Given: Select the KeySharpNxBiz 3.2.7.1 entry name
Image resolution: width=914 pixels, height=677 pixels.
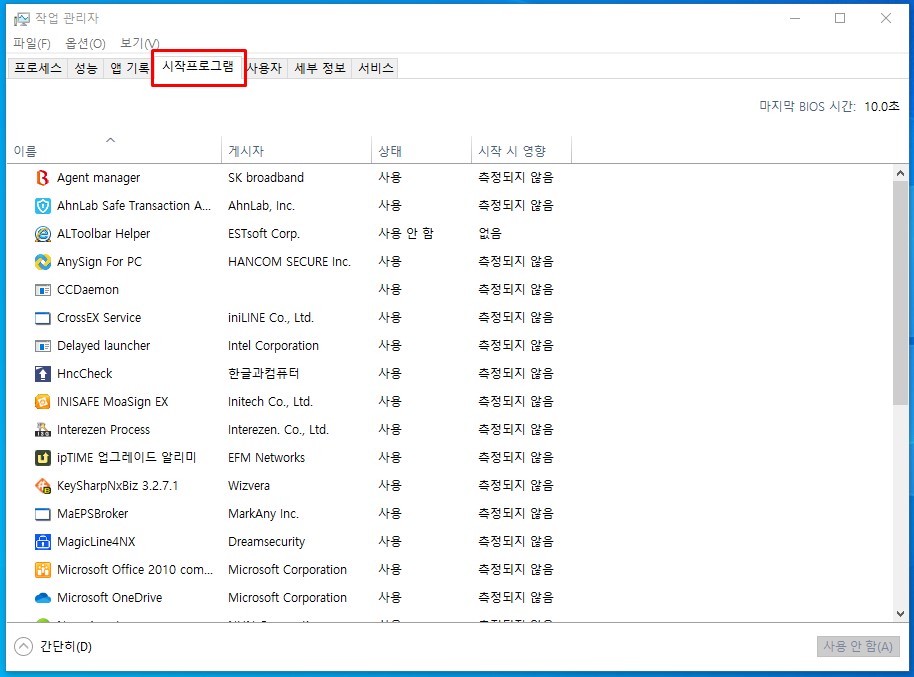Looking at the screenshot, I should 117,485.
